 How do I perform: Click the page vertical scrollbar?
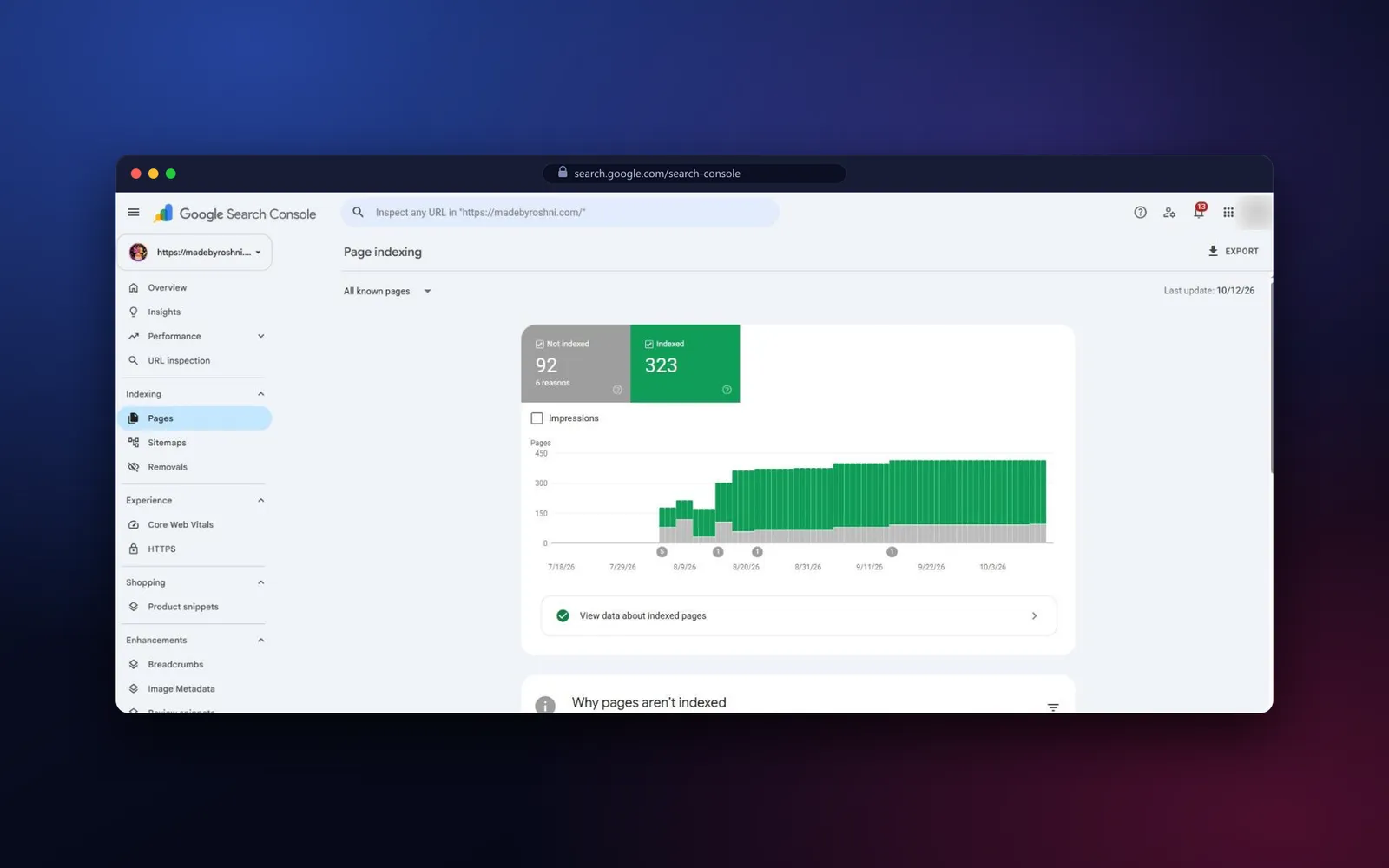pyautogui.click(x=1271, y=378)
